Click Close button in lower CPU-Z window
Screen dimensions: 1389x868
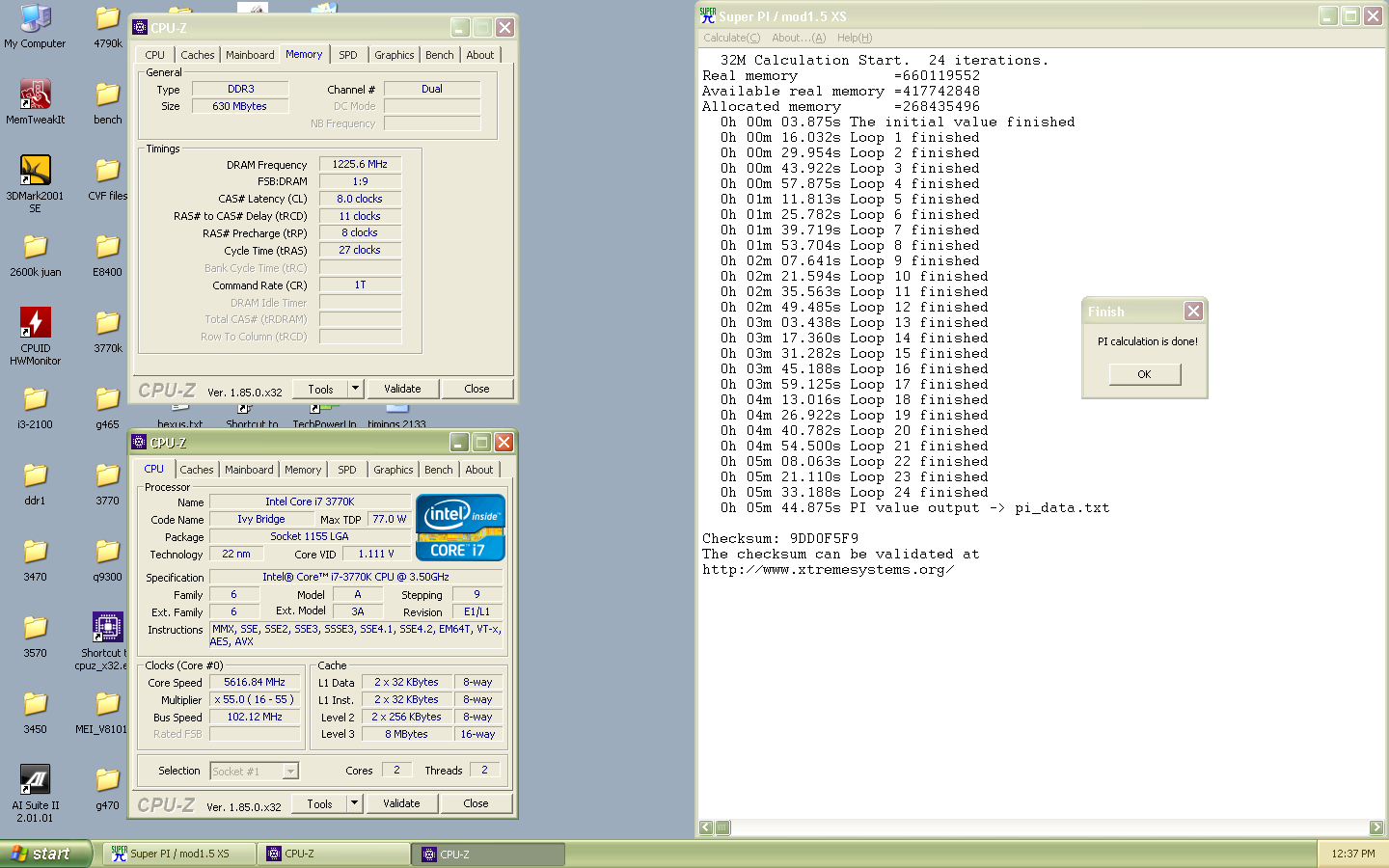(476, 803)
